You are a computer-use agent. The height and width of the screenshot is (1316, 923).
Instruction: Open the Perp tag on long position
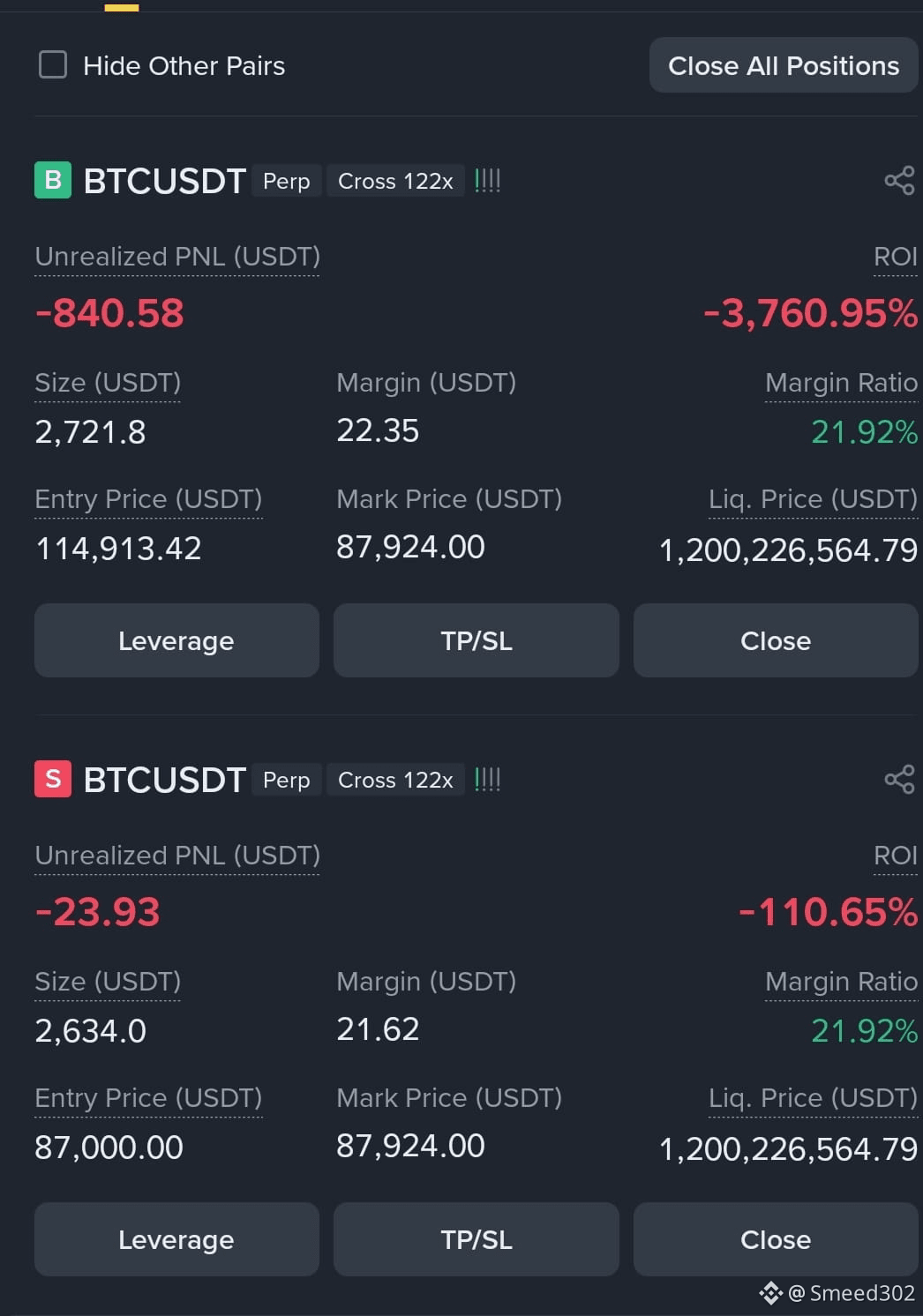point(287,181)
